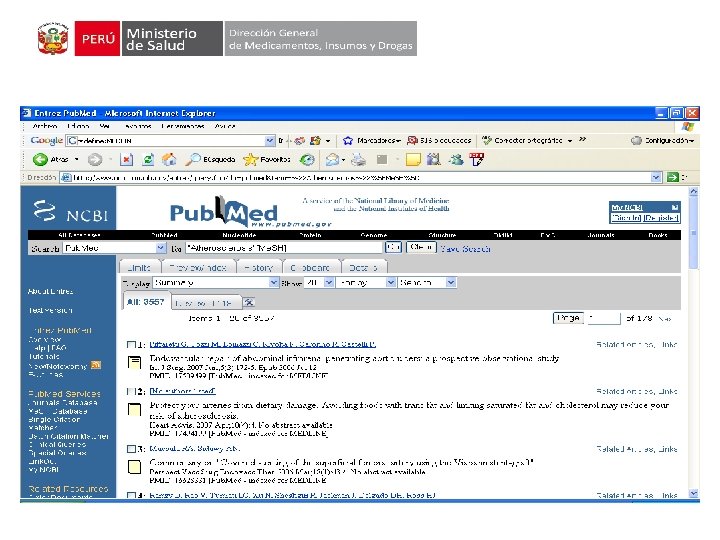Stop loading with the red X icon
This screenshot has width=720, height=540.
[x=126, y=159]
